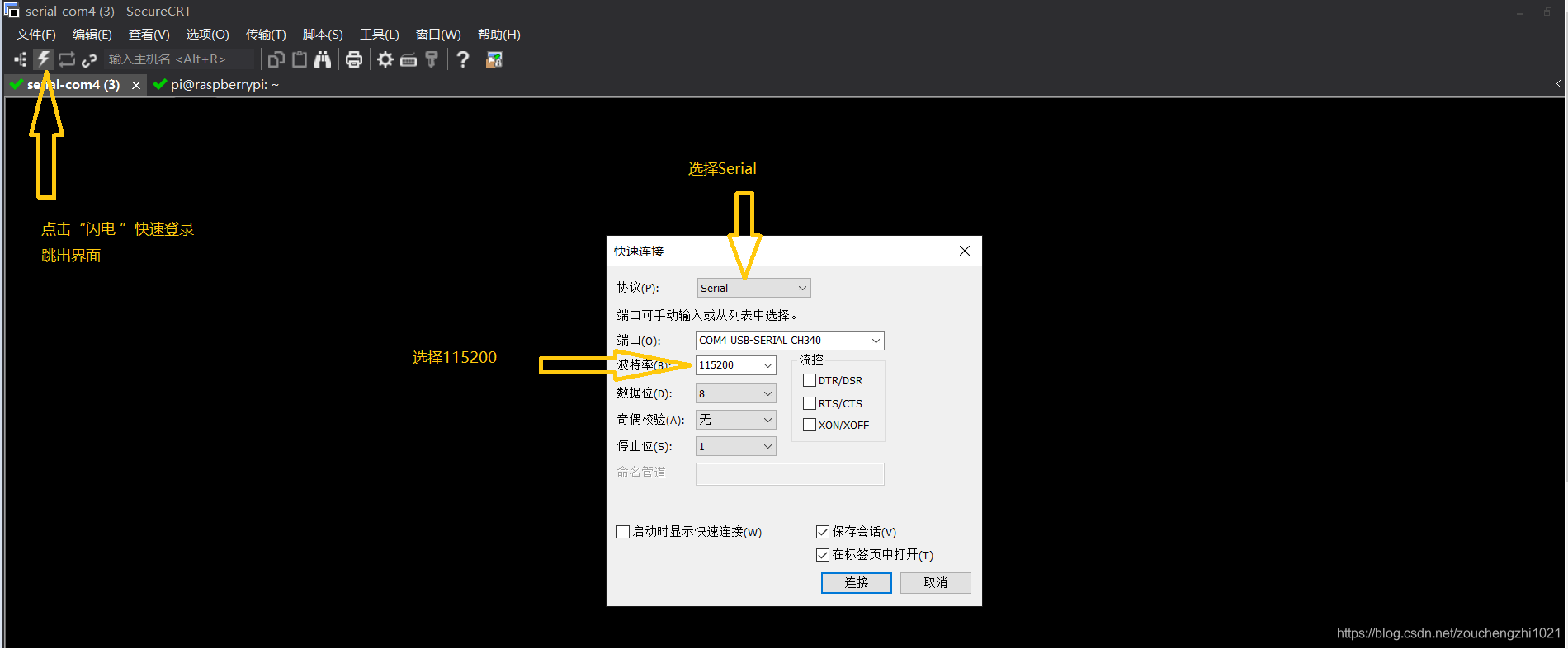Click the keyboard Keymap Editor icon
1568x649 pixels.
[409, 59]
